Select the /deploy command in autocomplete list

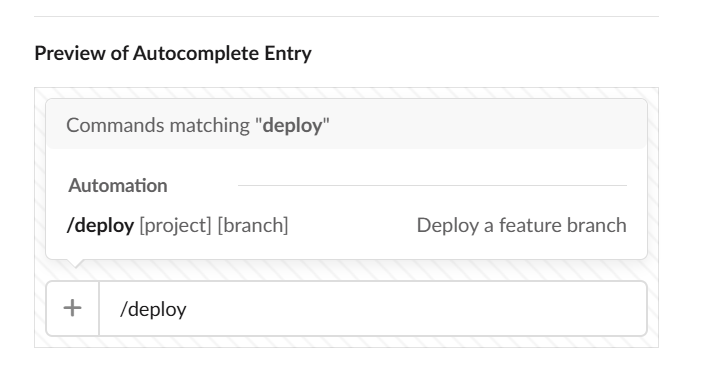(346, 225)
